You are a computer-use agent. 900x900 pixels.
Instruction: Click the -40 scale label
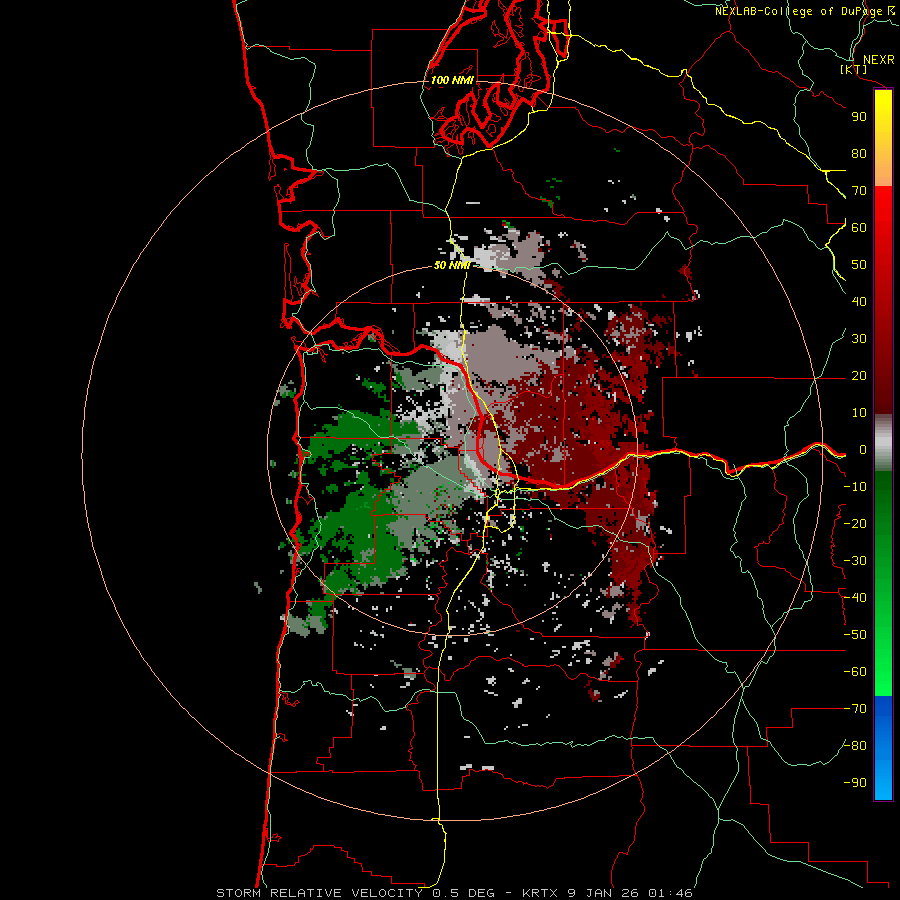[x=855, y=598]
